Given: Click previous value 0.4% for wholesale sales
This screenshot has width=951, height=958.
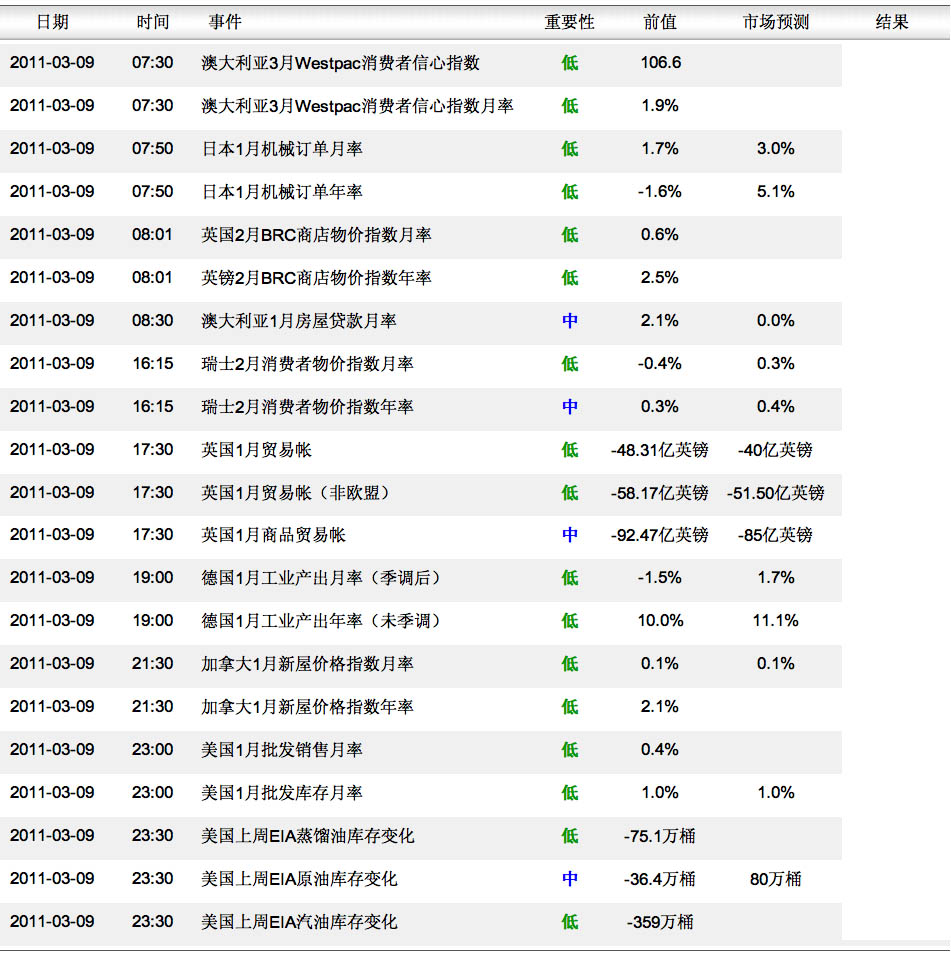Looking at the screenshot, I should (x=660, y=750).
